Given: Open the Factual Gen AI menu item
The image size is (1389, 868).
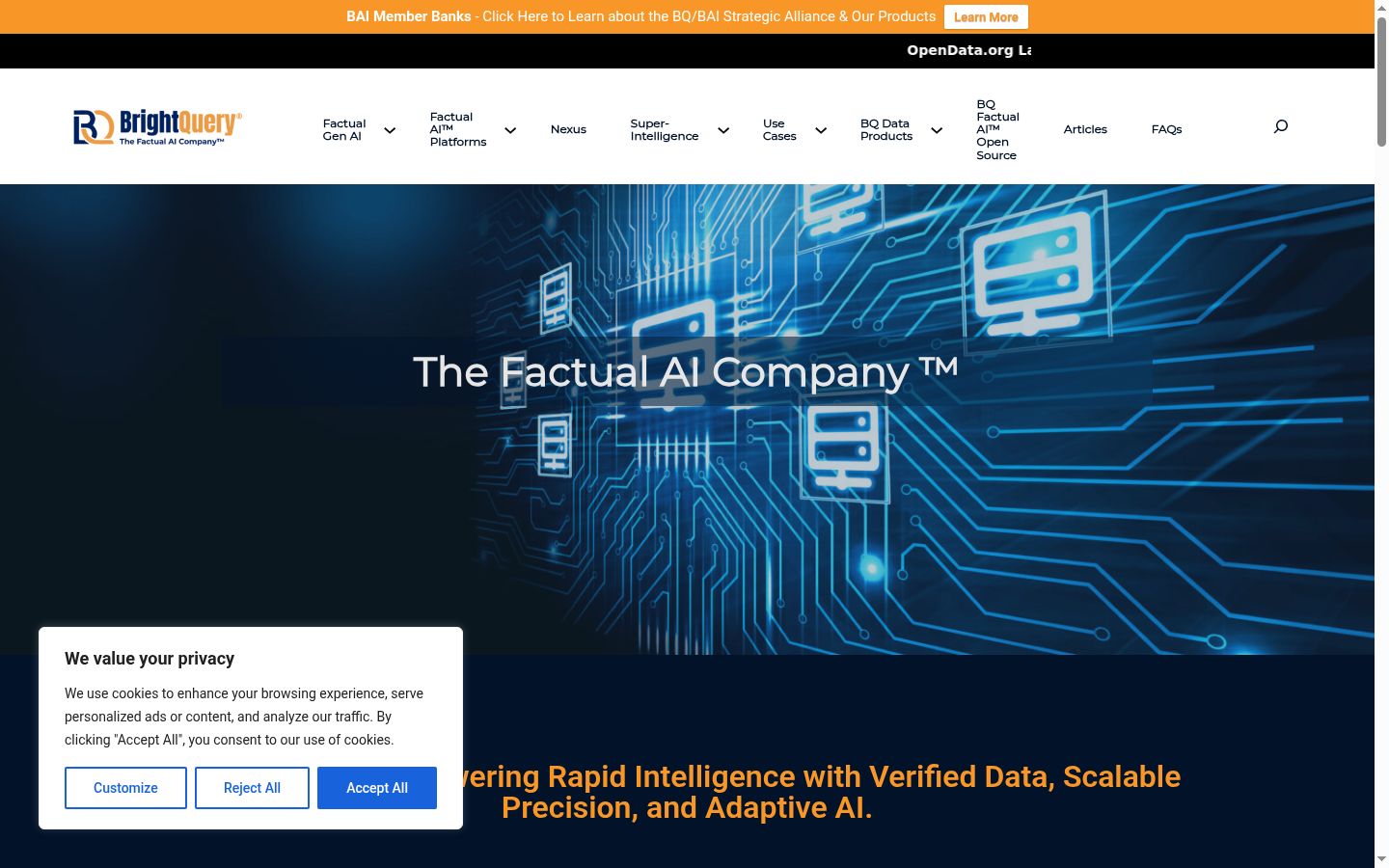Looking at the screenshot, I should click(x=344, y=129).
